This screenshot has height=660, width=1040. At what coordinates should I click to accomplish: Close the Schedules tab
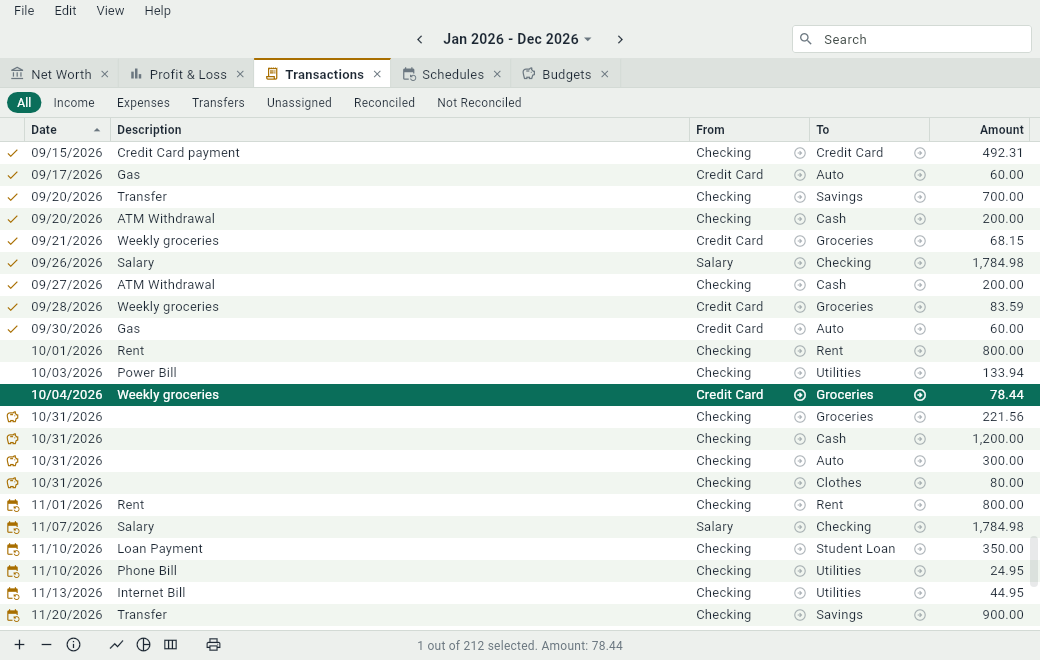[x=497, y=74]
